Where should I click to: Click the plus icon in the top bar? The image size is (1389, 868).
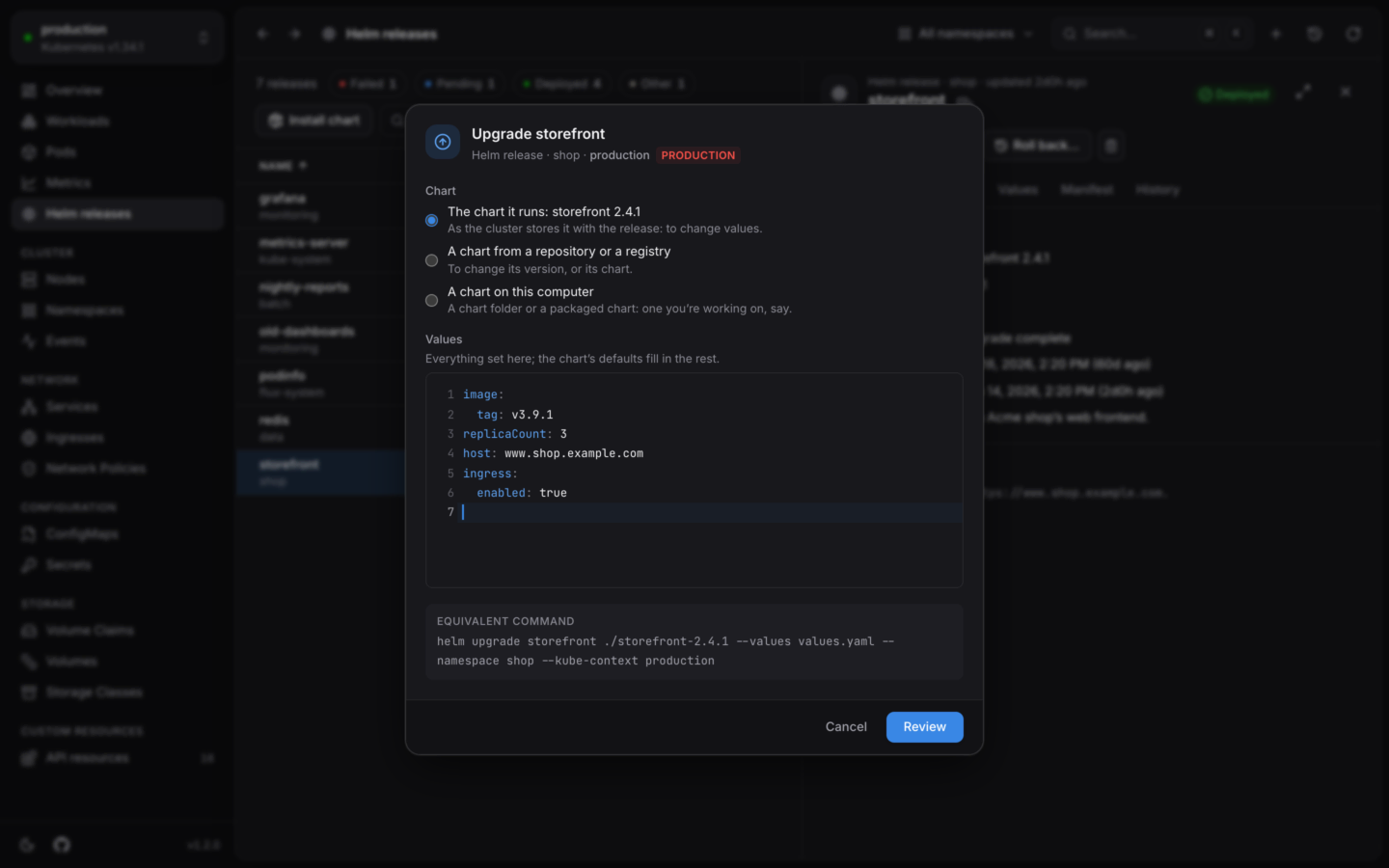point(1276,34)
